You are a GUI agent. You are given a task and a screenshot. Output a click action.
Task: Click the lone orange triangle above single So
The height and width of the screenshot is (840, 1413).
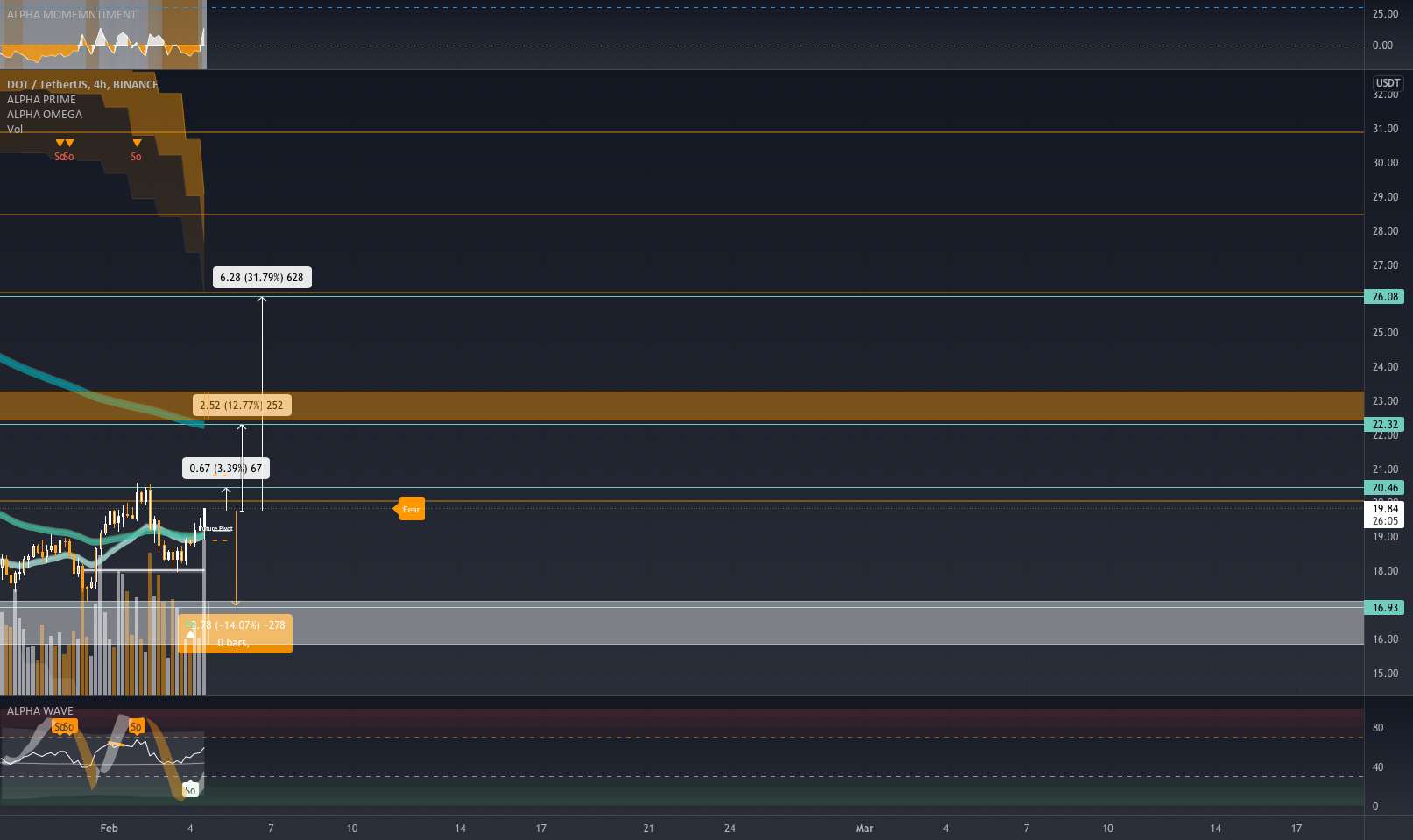[137, 143]
